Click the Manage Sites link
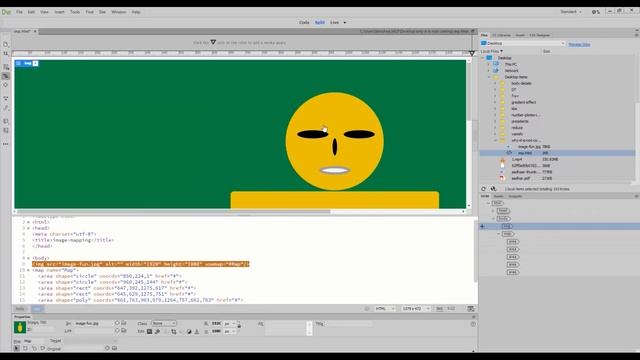 point(580,44)
